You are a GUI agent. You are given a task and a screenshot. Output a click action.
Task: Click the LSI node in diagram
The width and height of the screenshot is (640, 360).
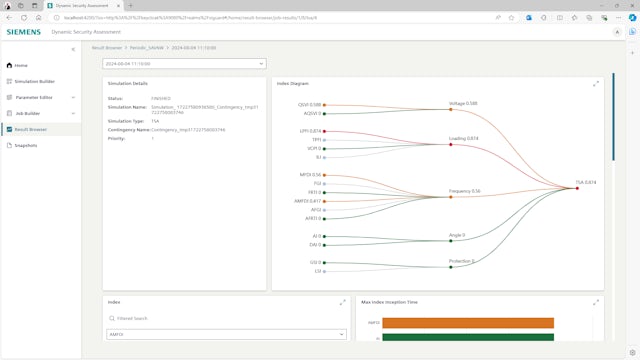pos(324,271)
